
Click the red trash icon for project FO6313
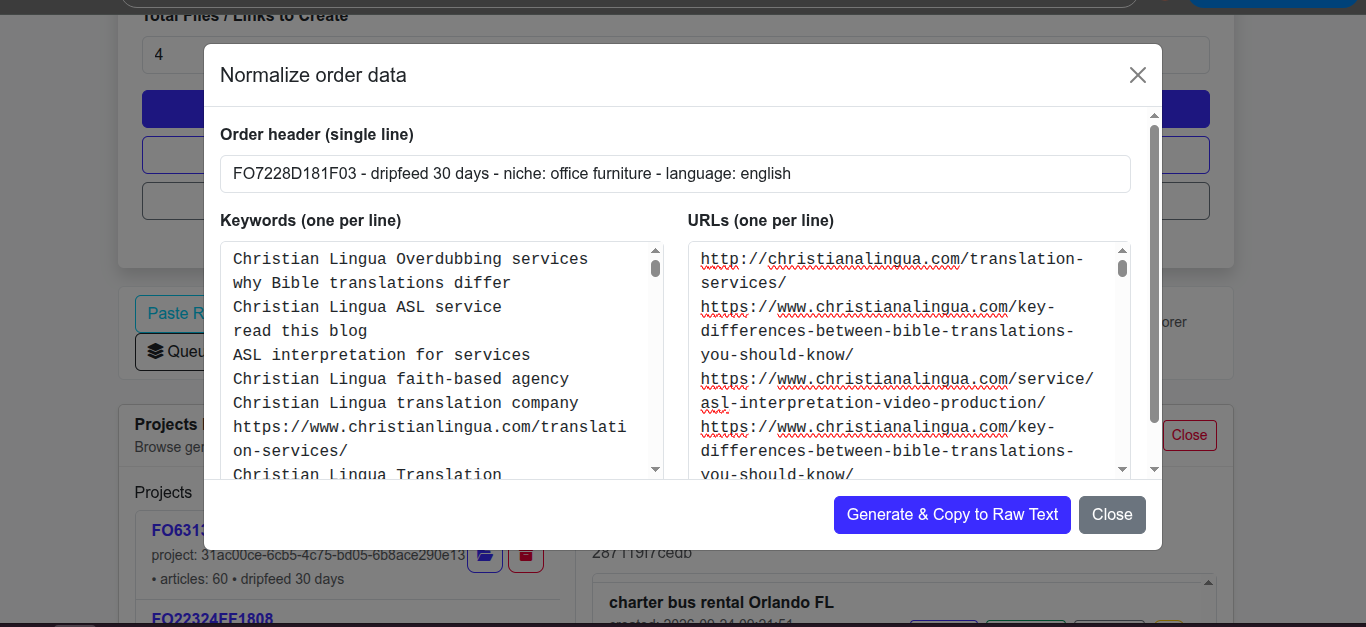pos(526,555)
